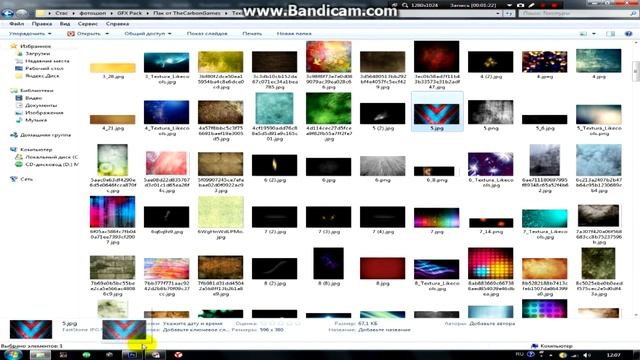Click Добавьте название field in details pane
The width and height of the screenshot is (640, 360).
(384, 330)
